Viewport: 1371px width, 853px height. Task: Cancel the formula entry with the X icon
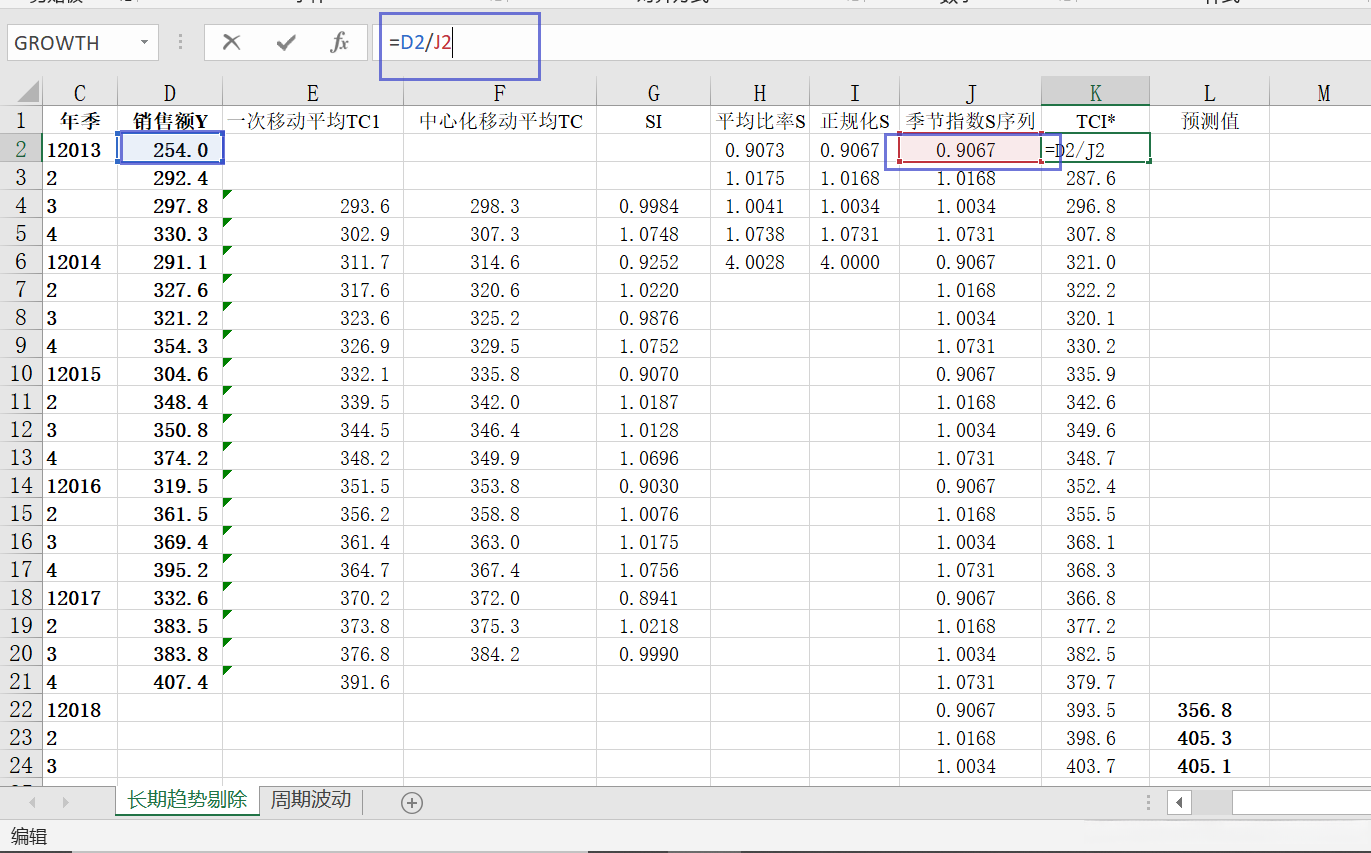[232, 42]
